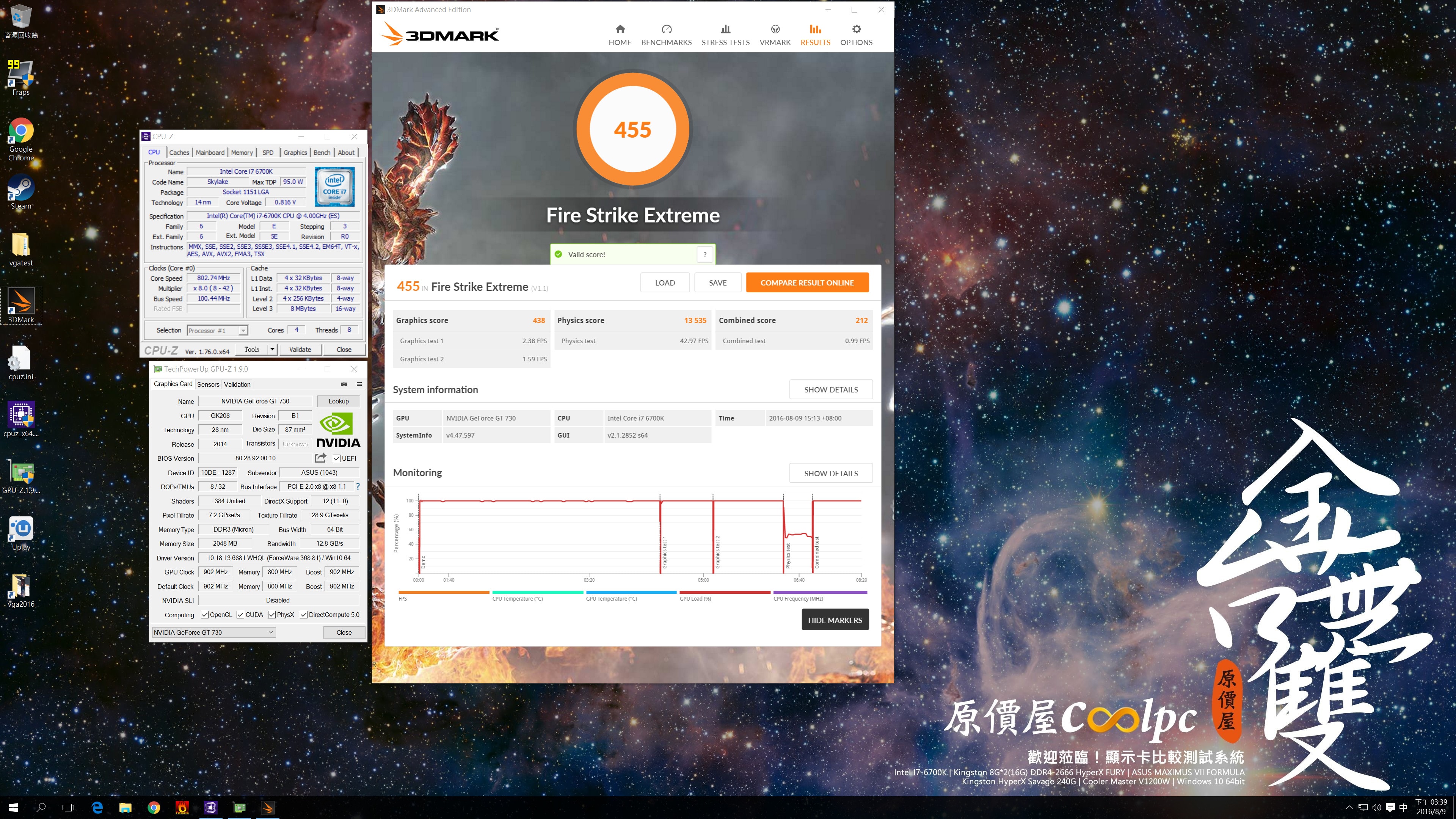Select the Steam desktop shortcut
Viewport: 1456px width, 819px height.
click(x=21, y=191)
